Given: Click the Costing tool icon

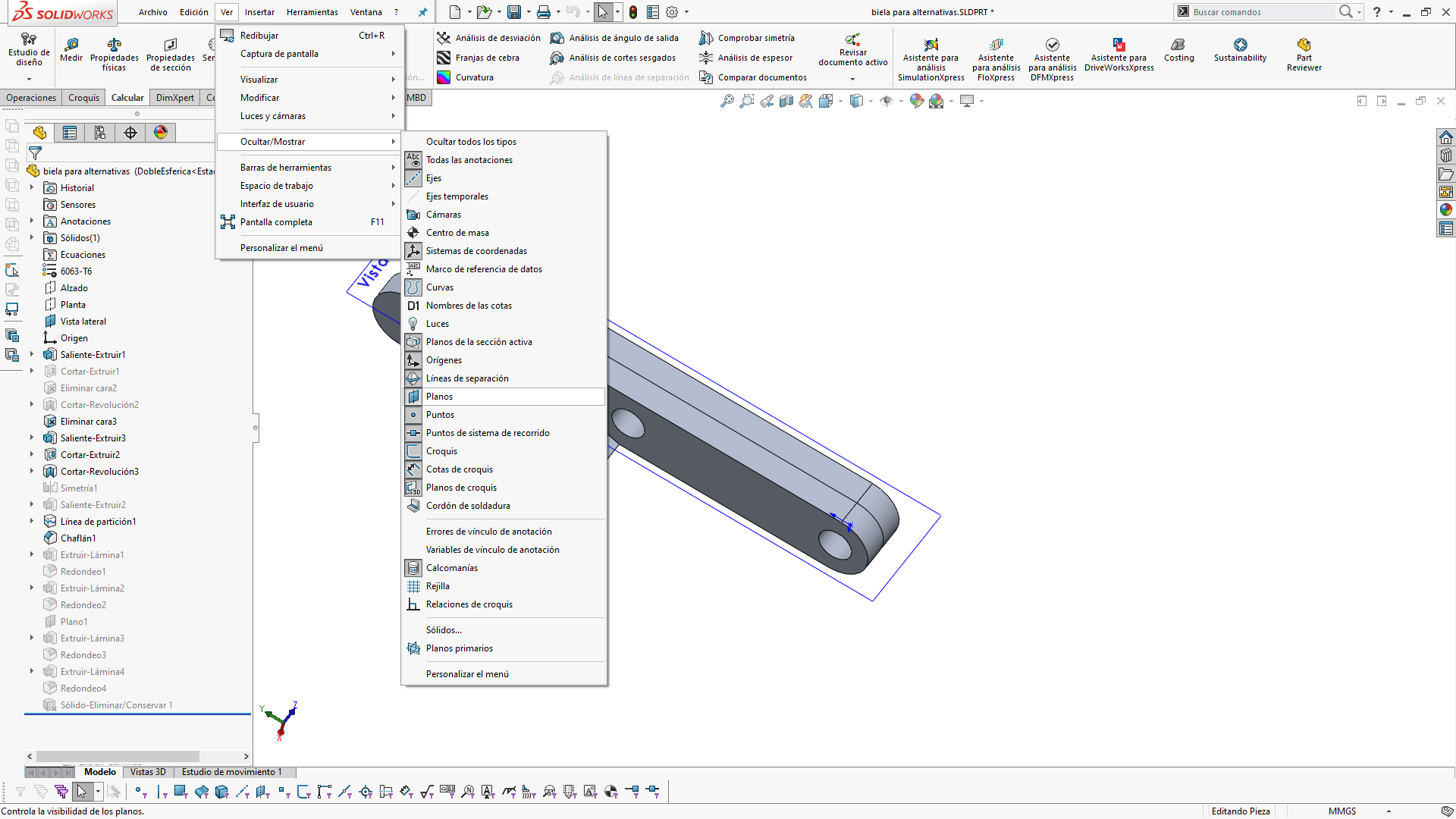Looking at the screenshot, I should point(1178,45).
